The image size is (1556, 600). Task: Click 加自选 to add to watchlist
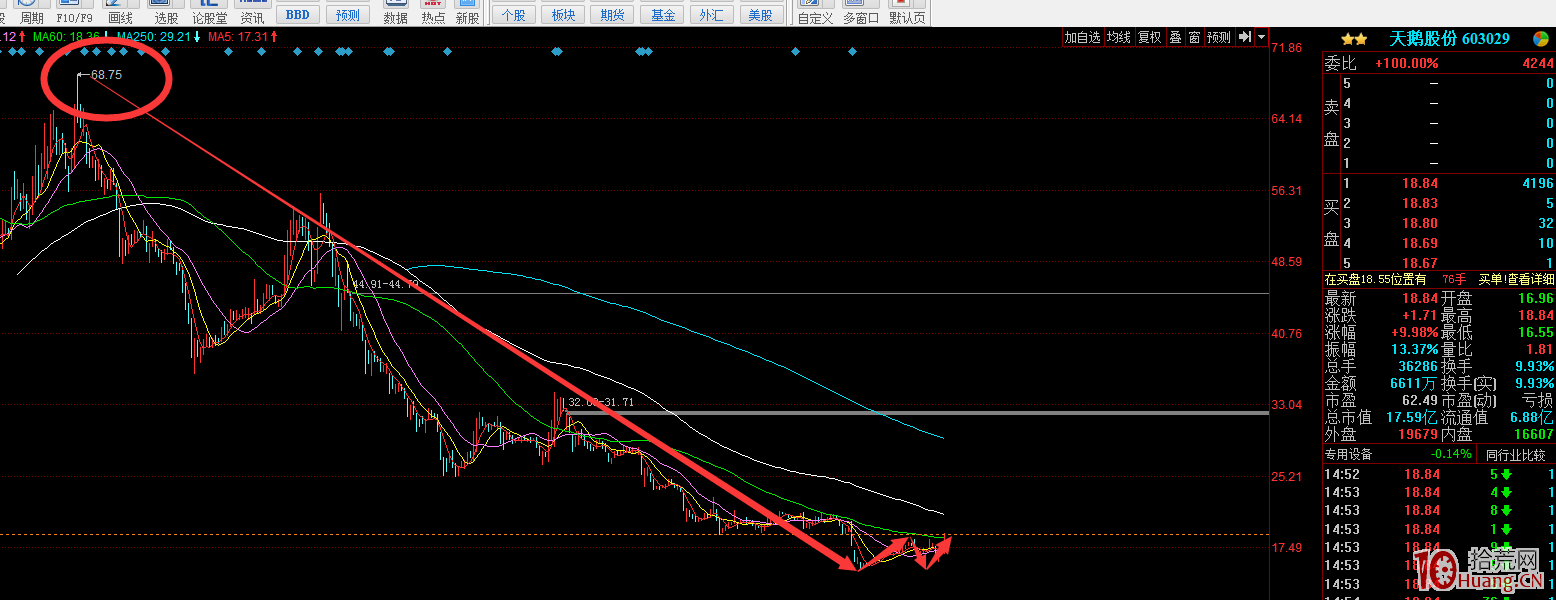[x=1082, y=37]
